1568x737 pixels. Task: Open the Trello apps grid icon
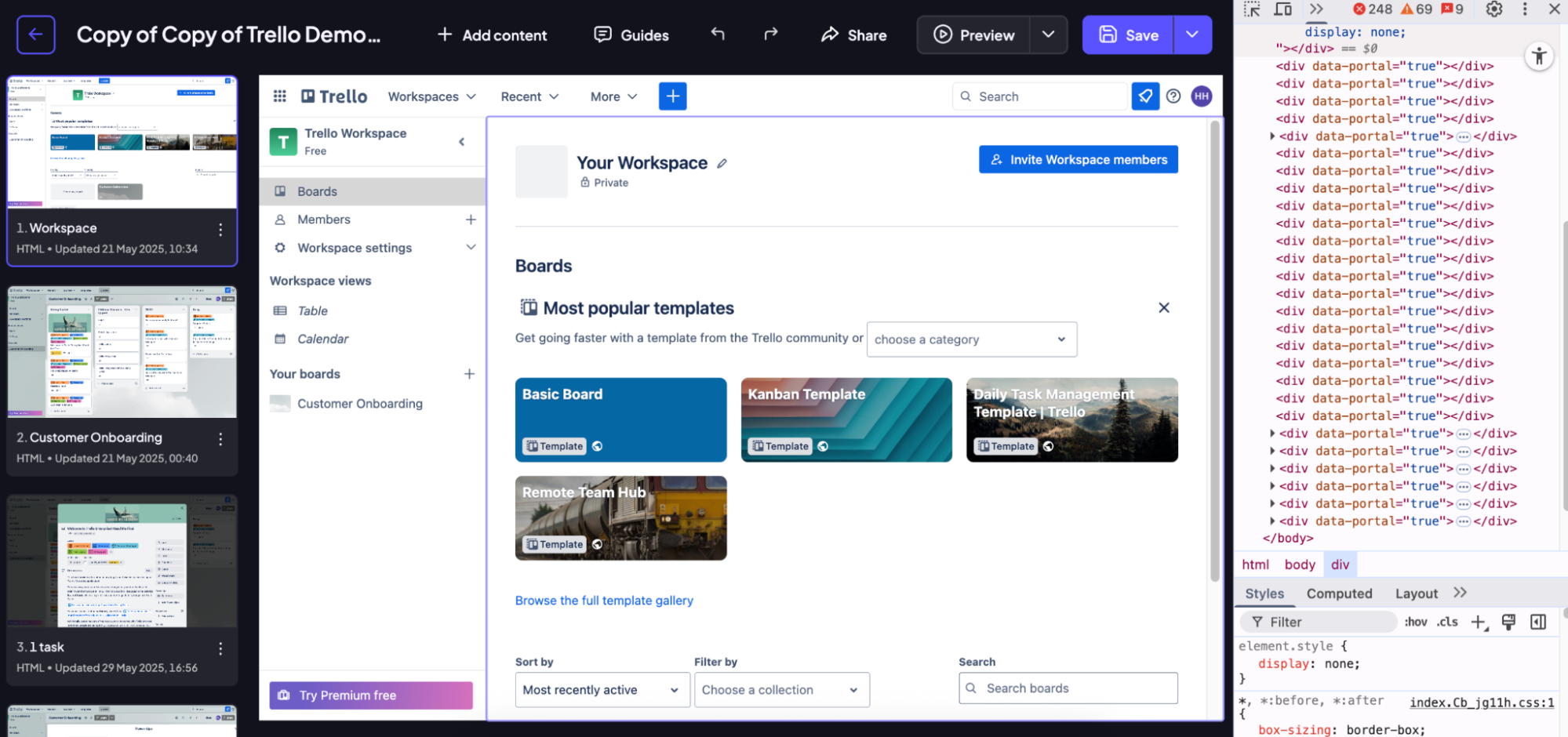(279, 96)
